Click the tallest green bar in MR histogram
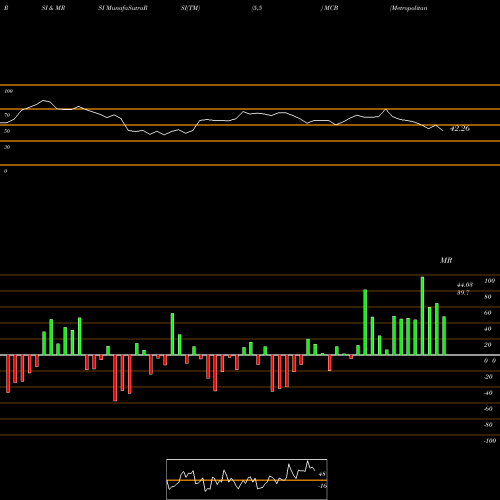The height and width of the screenshot is (500, 500). point(422,316)
